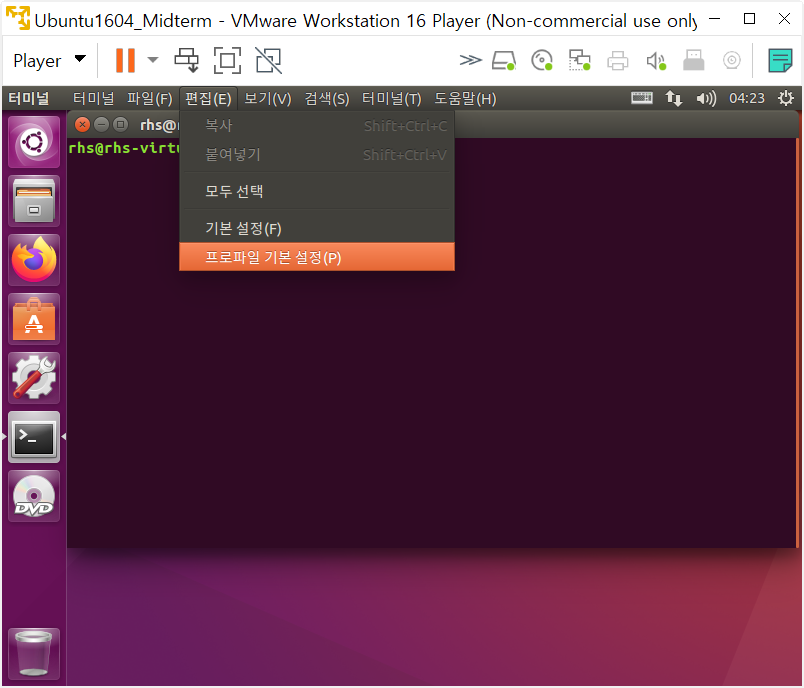The image size is (804, 688).
Task: Close the terminal window with red button
Action: click(x=82, y=125)
